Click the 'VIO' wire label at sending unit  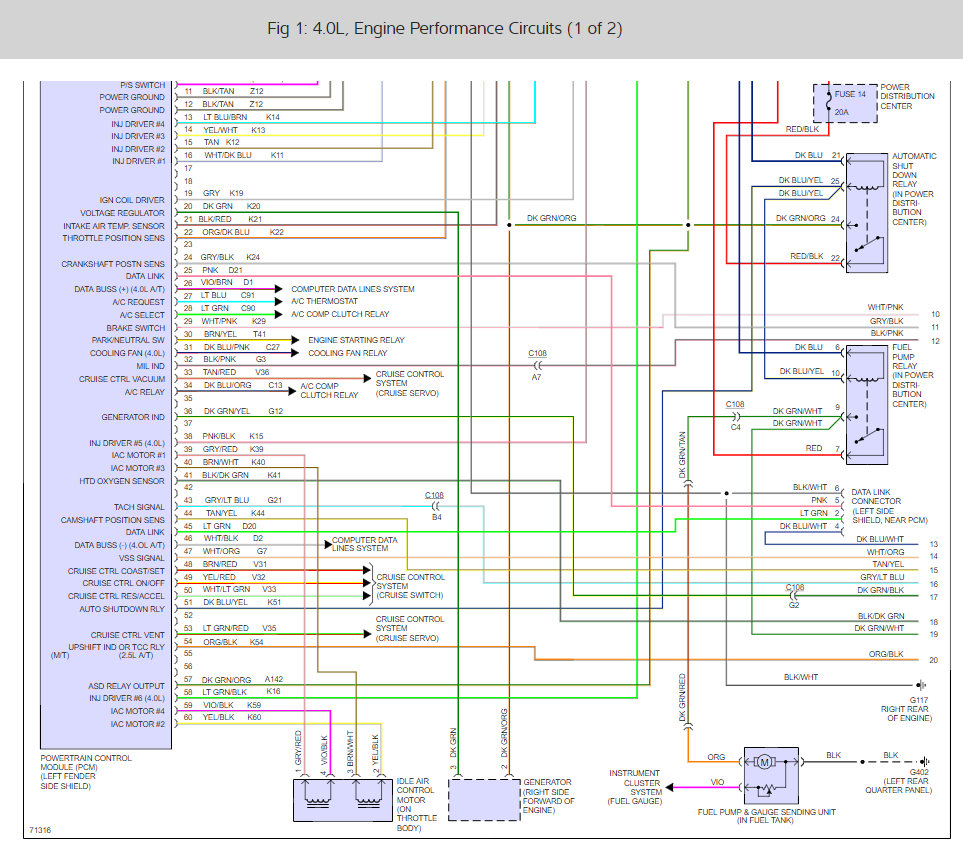pyautogui.click(x=717, y=782)
